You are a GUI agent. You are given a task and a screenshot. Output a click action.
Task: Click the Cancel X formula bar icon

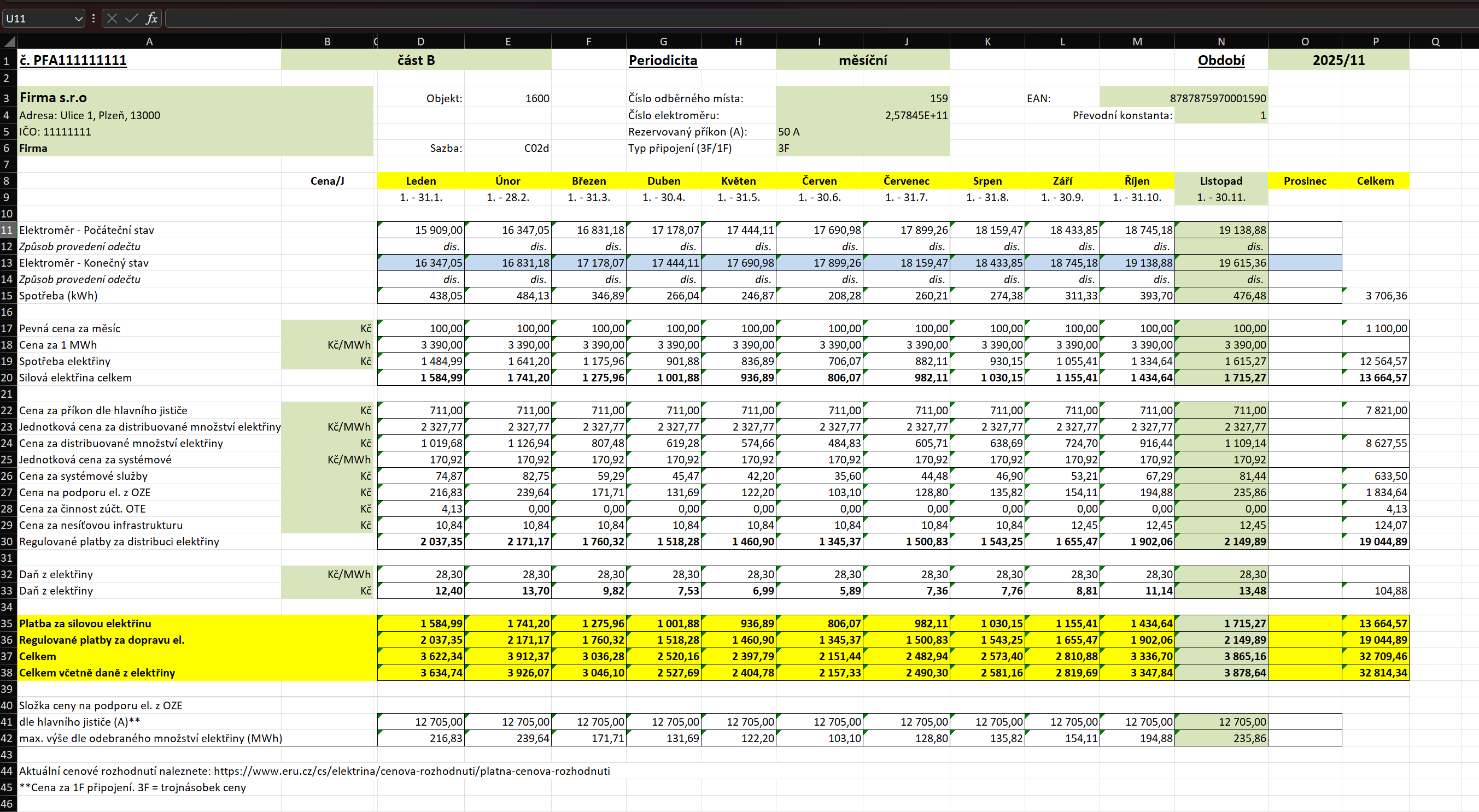pyautogui.click(x=112, y=19)
